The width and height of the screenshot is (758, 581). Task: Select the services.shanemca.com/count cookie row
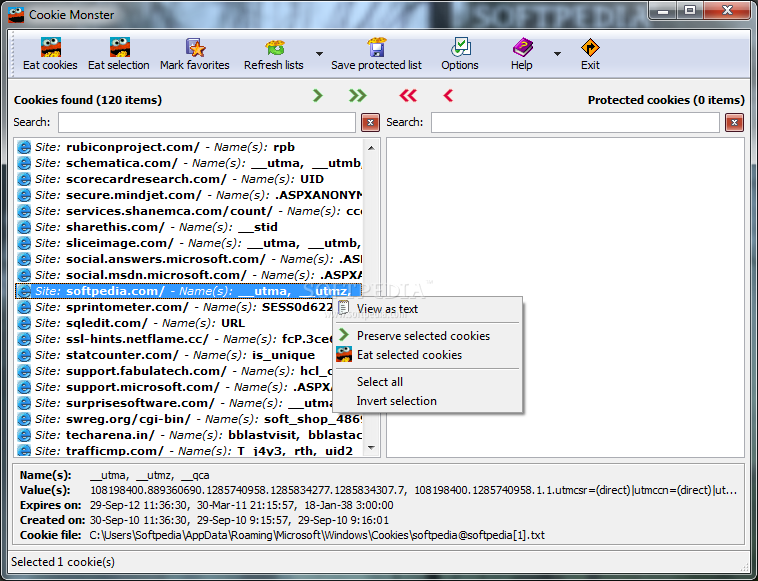coord(189,211)
